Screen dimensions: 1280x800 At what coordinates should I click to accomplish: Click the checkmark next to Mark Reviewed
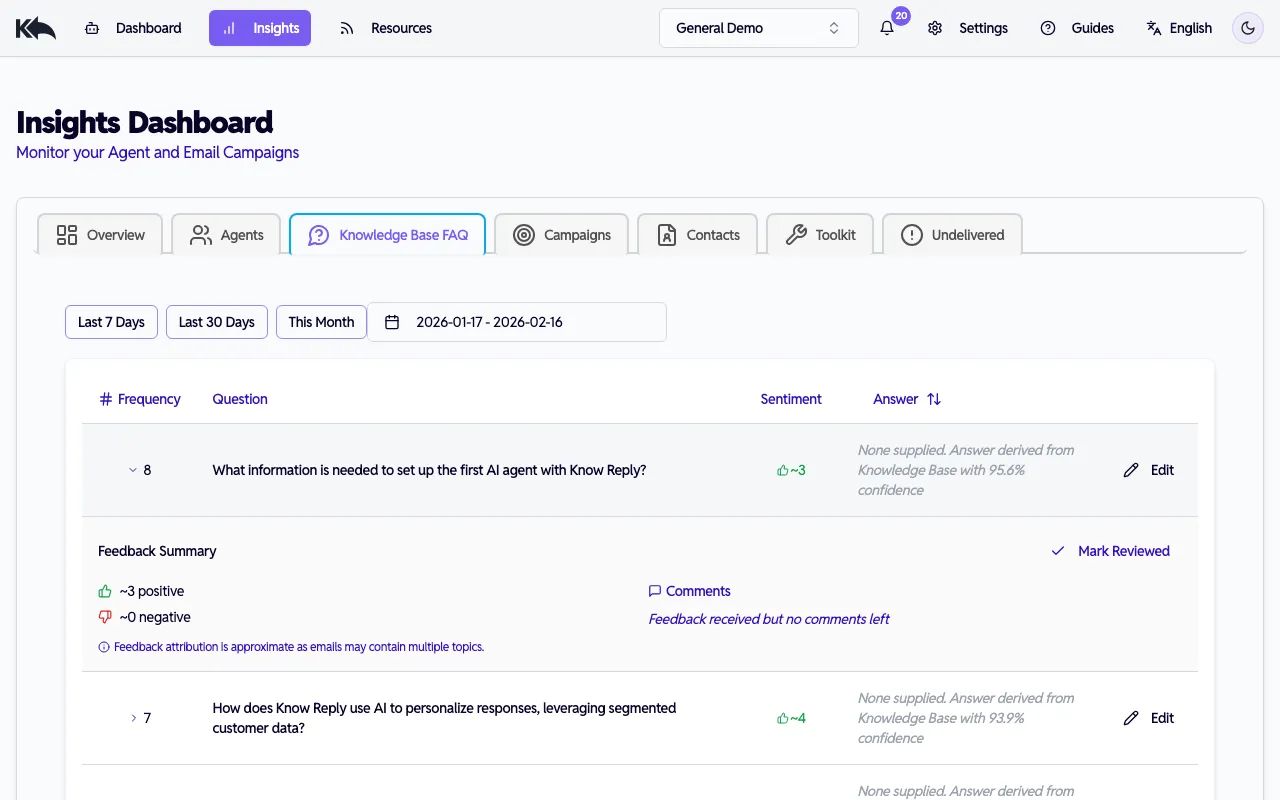point(1057,551)
